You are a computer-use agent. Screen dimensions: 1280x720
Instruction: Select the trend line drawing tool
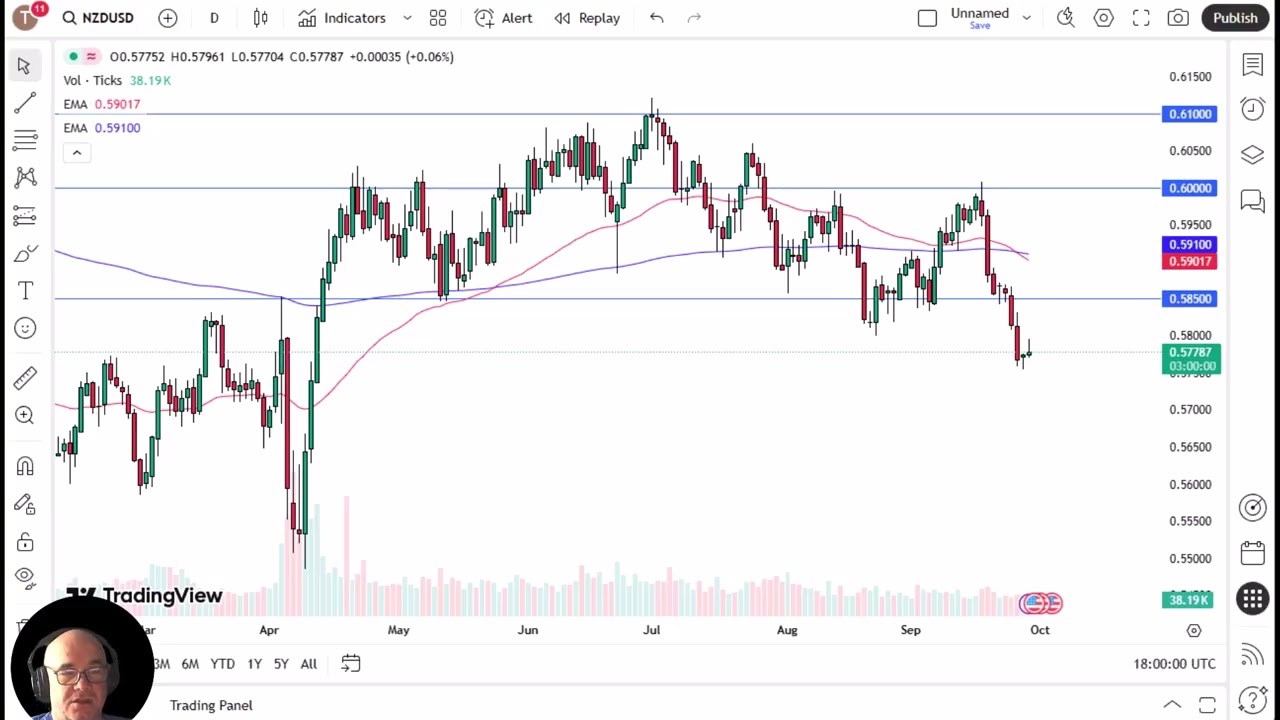click(x=25, y=102)
